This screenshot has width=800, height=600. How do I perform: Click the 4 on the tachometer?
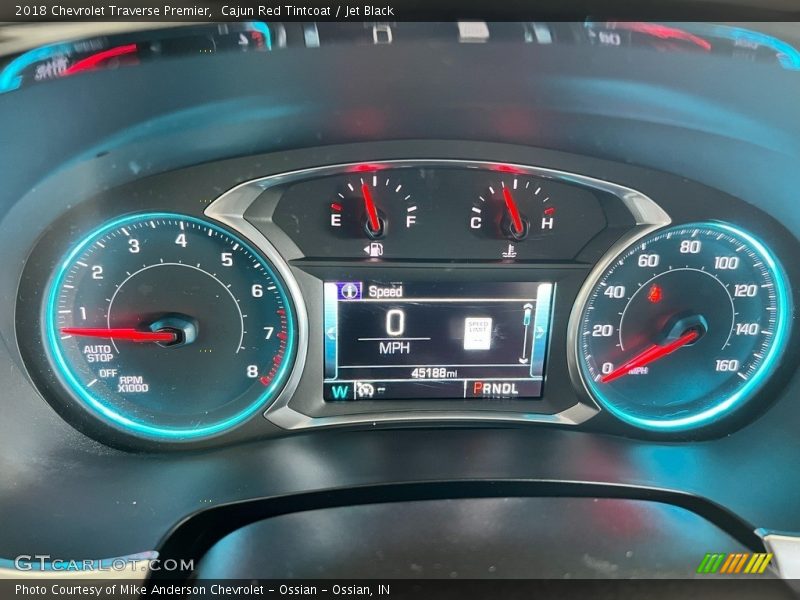click(x=181, y=240)
